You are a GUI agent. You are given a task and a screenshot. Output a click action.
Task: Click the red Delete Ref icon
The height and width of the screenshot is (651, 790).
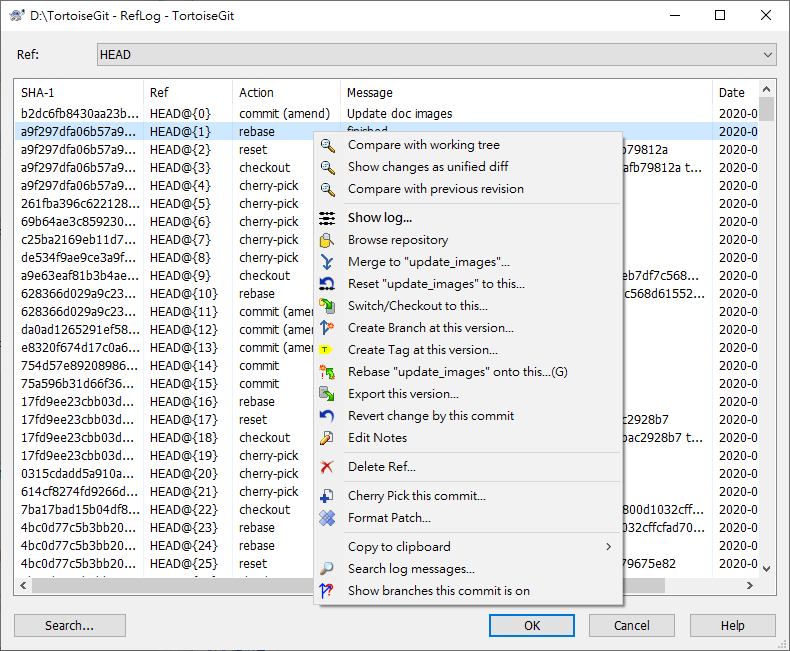tap(327, 467)
